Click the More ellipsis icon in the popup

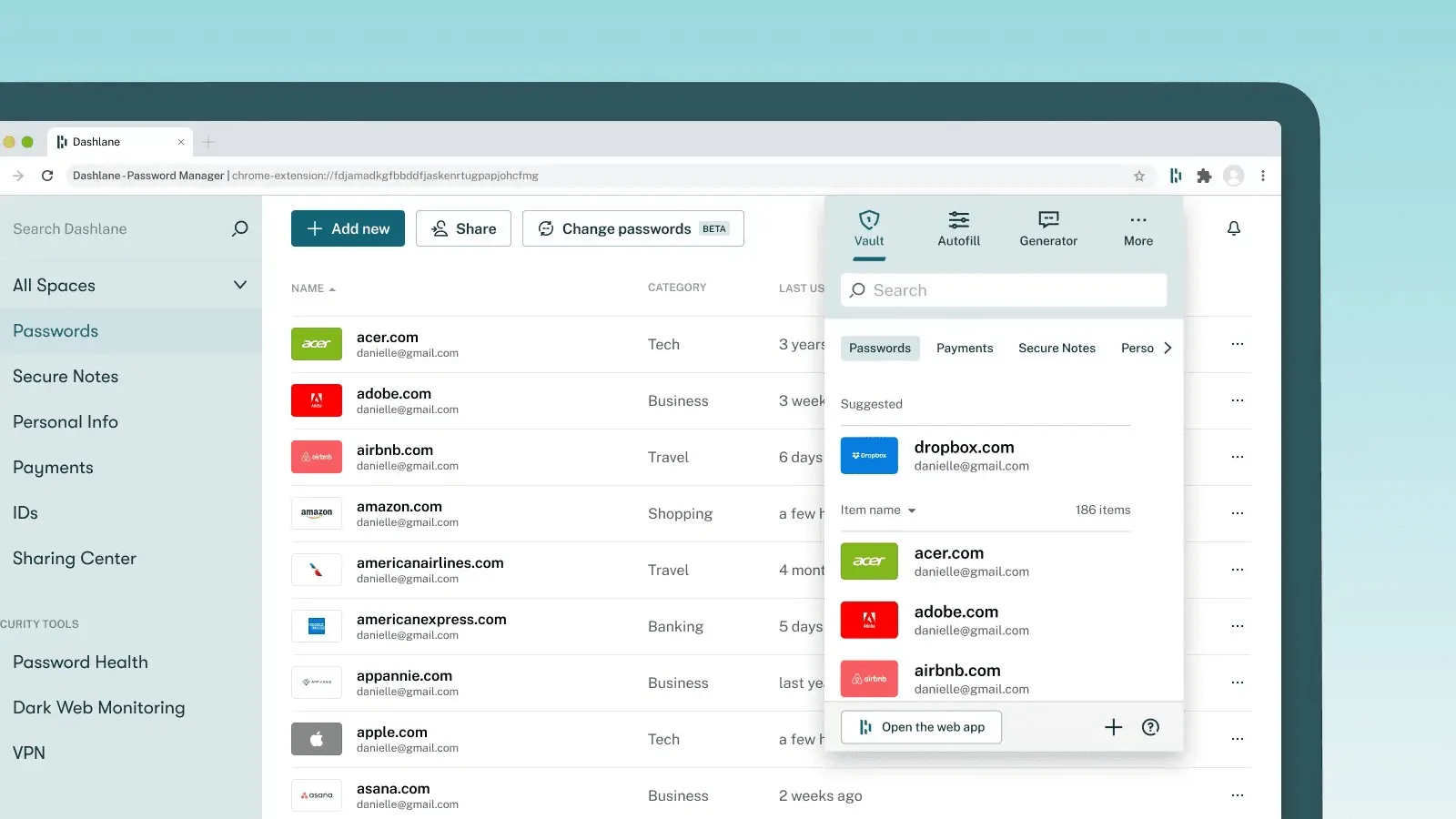pos(1138,227)
